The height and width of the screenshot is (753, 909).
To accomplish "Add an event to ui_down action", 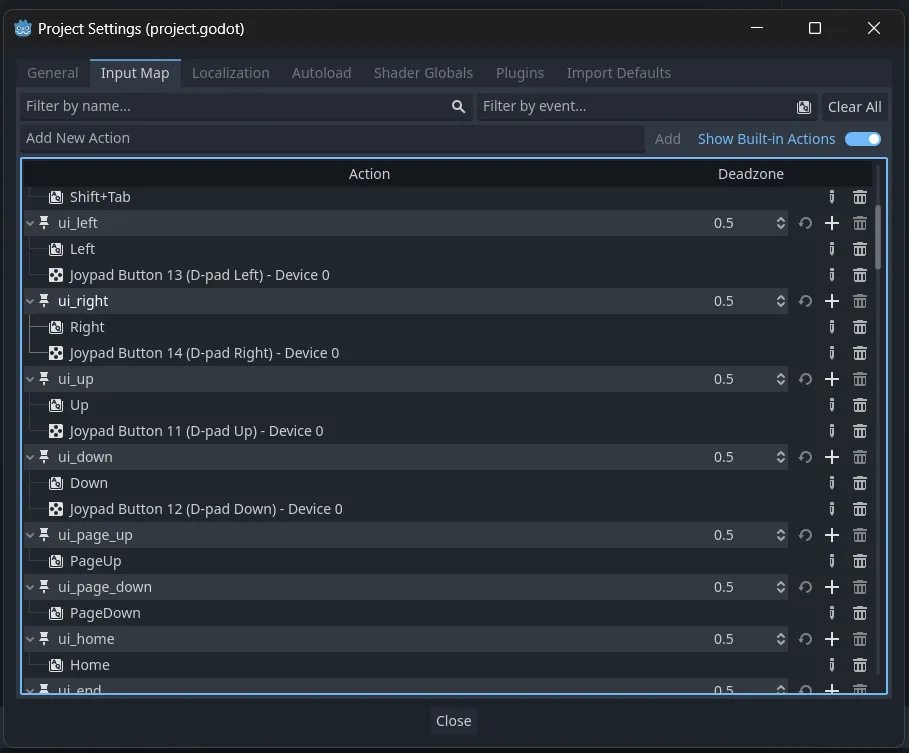I will point(832,457).
